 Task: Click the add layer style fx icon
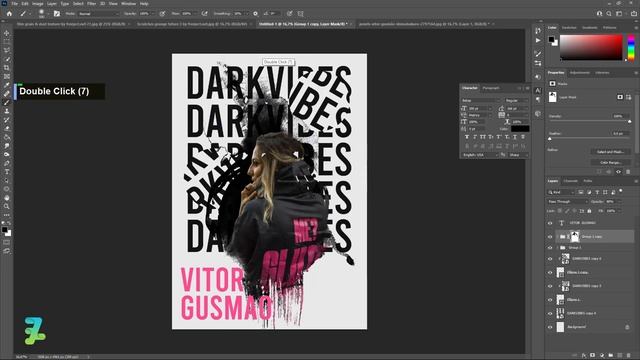click(x=584, y=356)
